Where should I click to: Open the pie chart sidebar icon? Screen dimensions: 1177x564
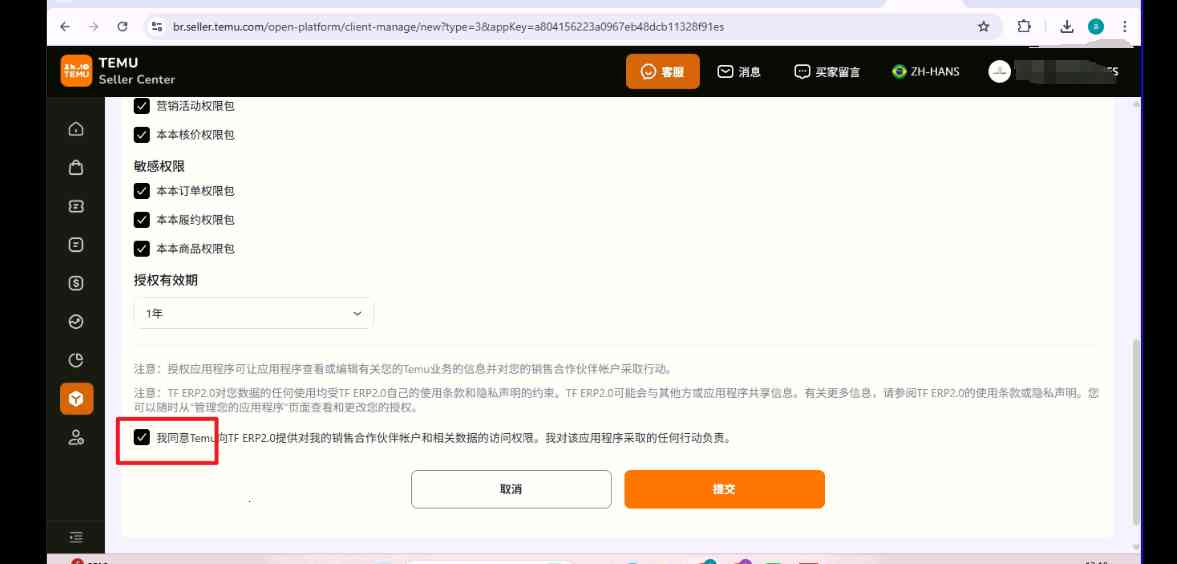(76, 360)
